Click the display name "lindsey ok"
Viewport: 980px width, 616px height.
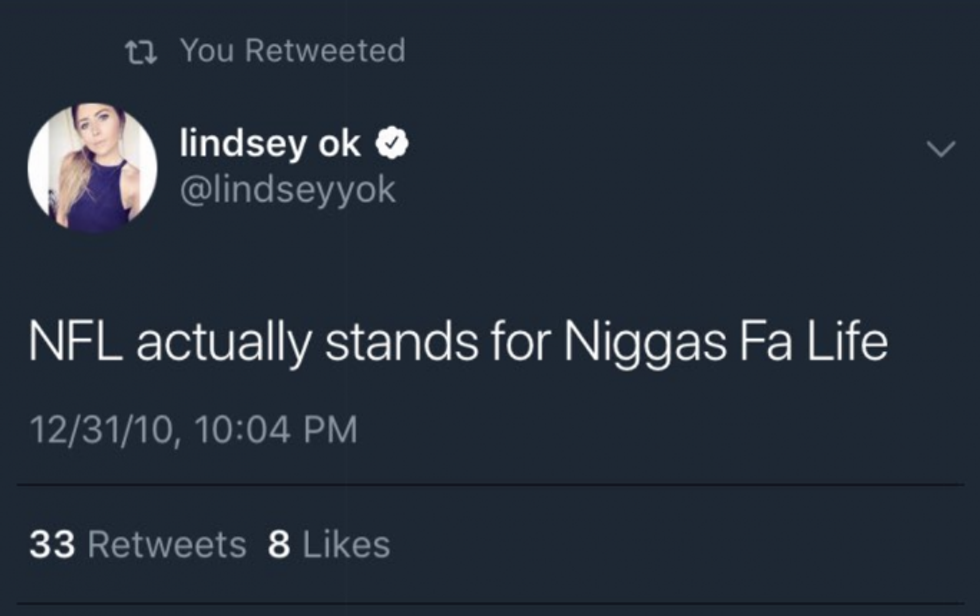click(x=269, y=144)
